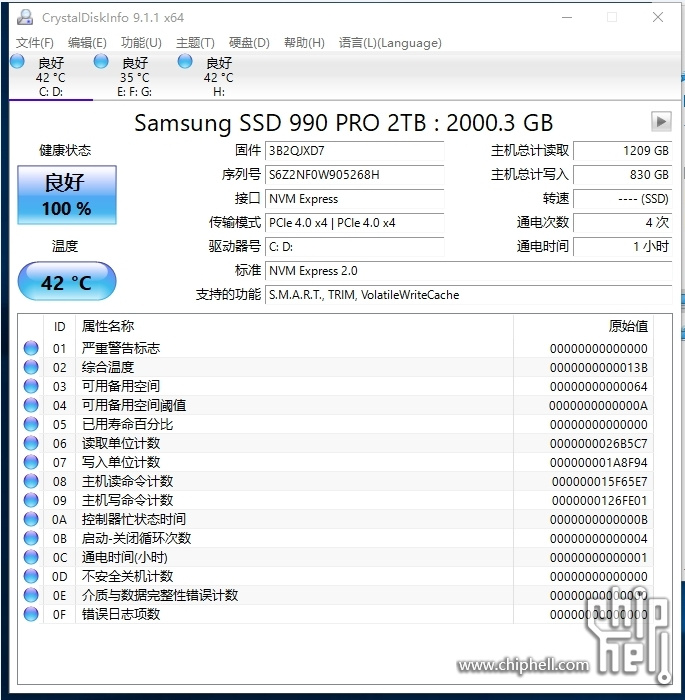Open the 编辑(E) menu
Screen dimensions: 685x700
87,43
